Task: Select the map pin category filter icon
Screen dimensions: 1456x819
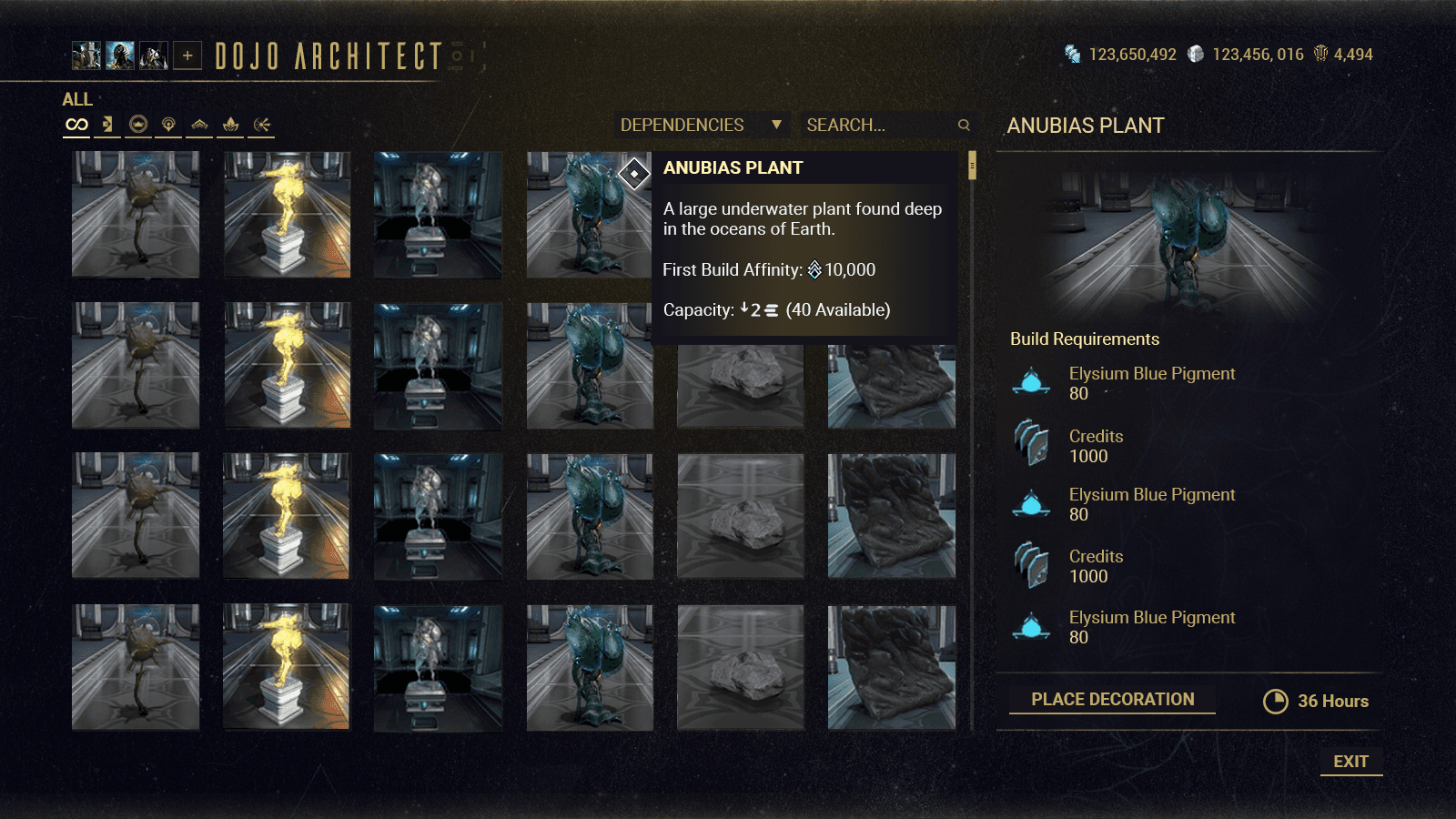Action: [x=168, y=125]
